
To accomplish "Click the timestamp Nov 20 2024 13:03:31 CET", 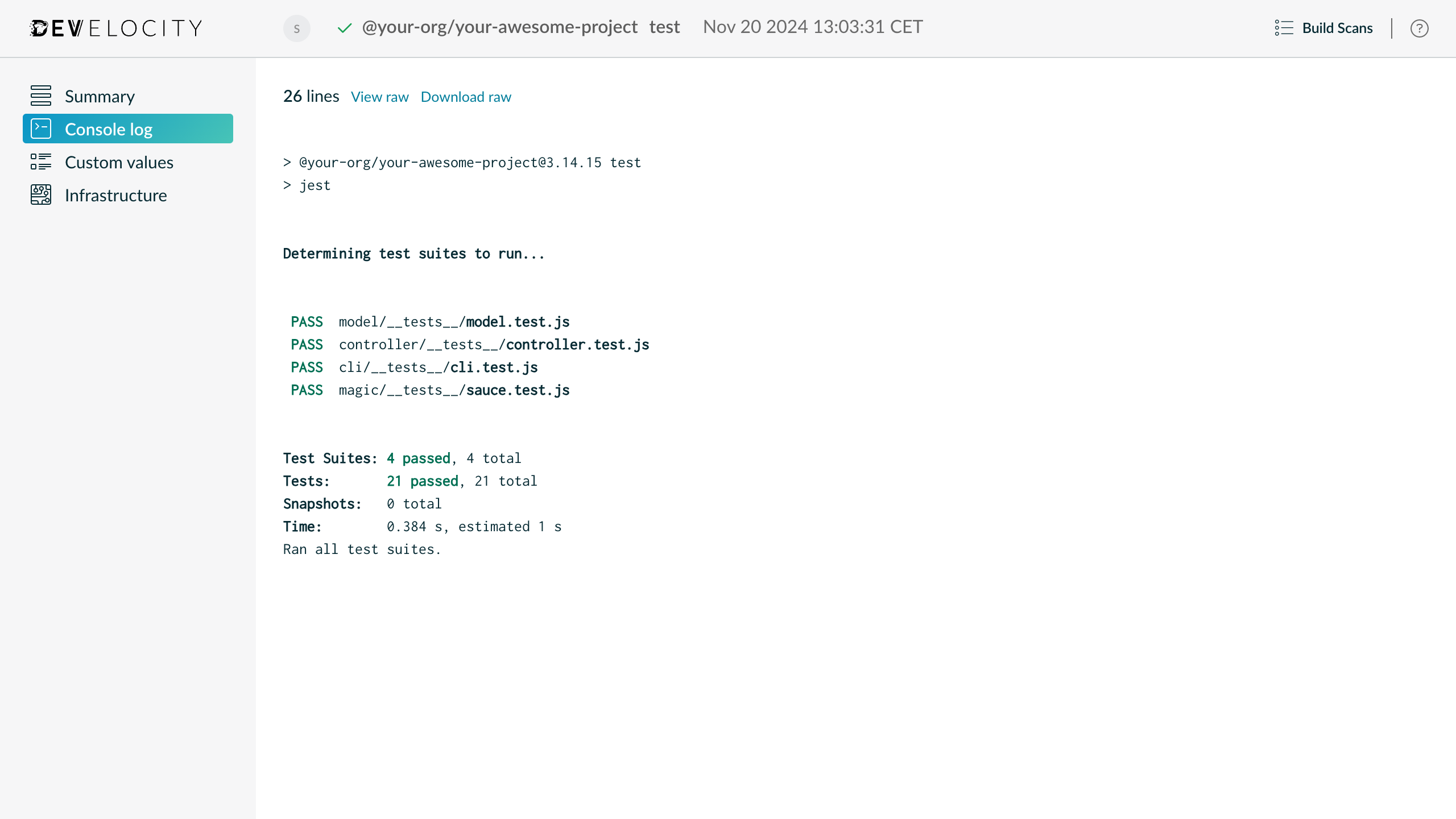I will [x=813, y=27].
